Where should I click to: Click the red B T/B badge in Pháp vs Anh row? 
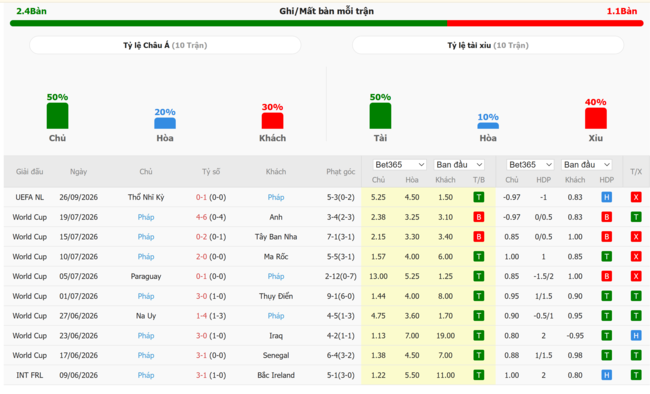(478, 217)
